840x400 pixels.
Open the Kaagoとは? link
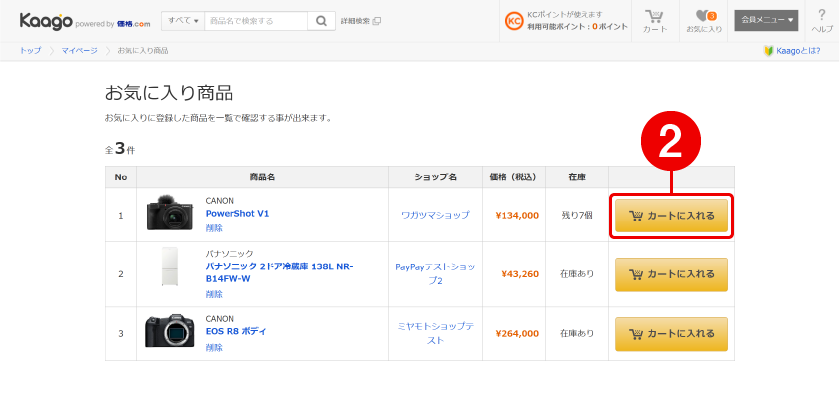[791, 51]
